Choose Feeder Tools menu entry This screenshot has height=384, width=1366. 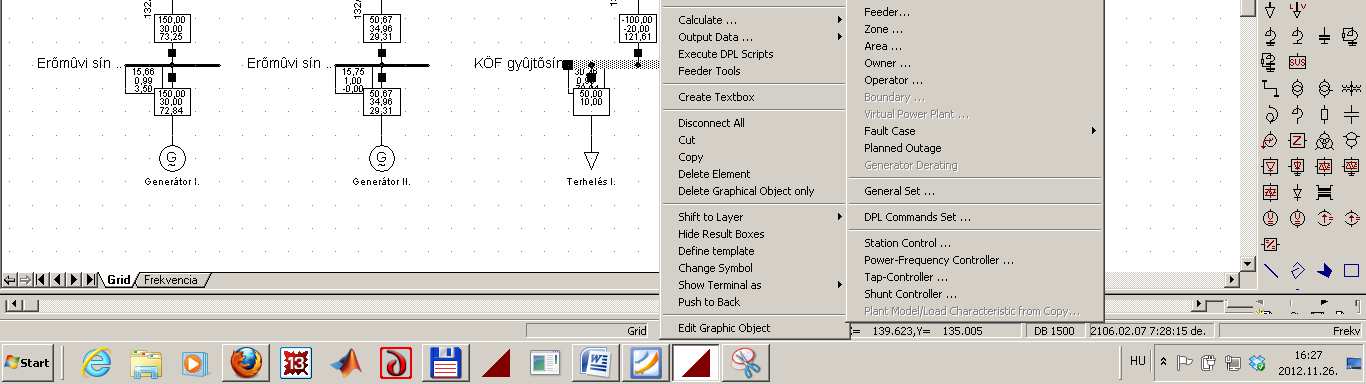[755, 71]
